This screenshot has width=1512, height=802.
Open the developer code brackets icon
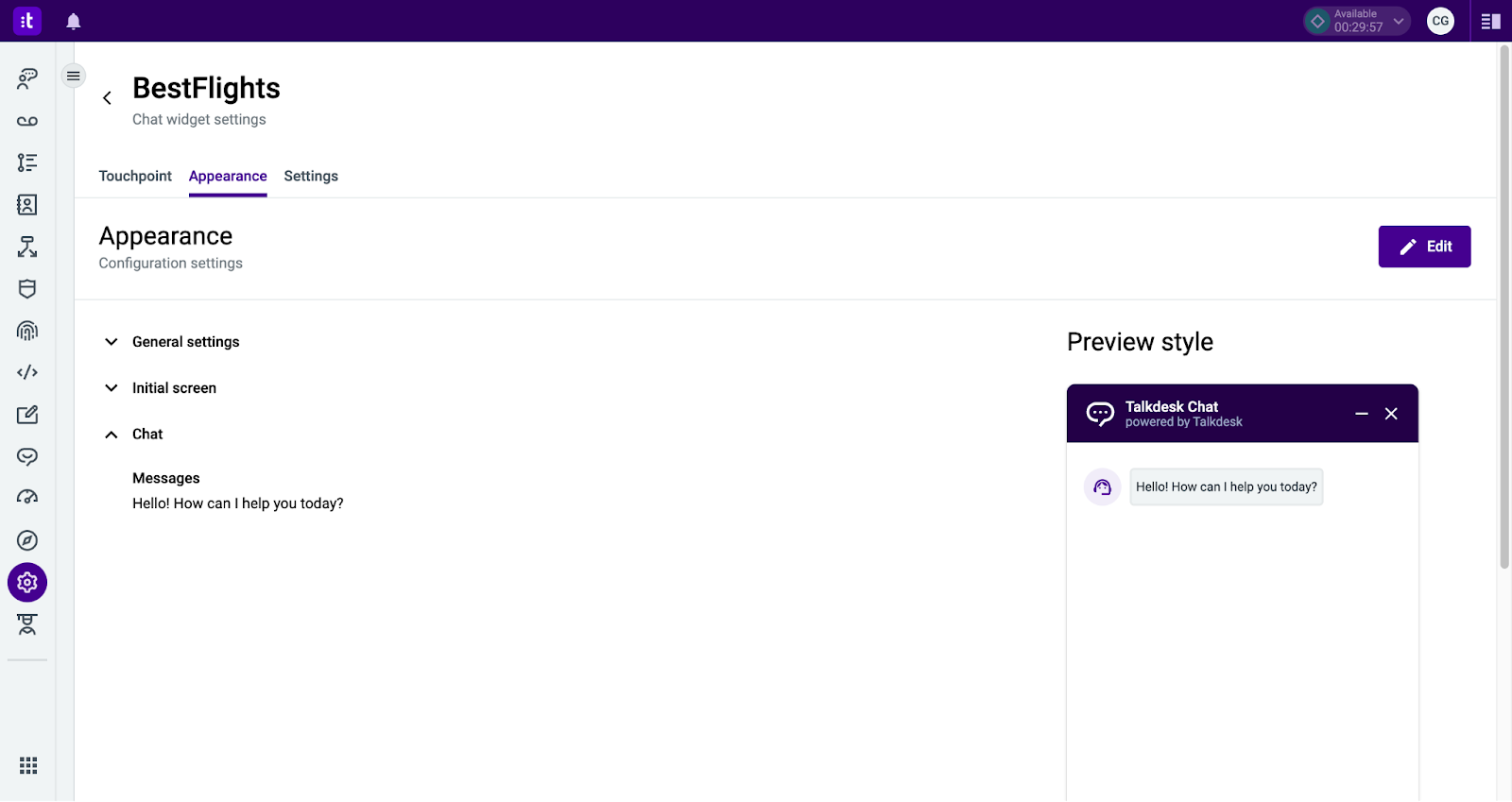[27, 372]
